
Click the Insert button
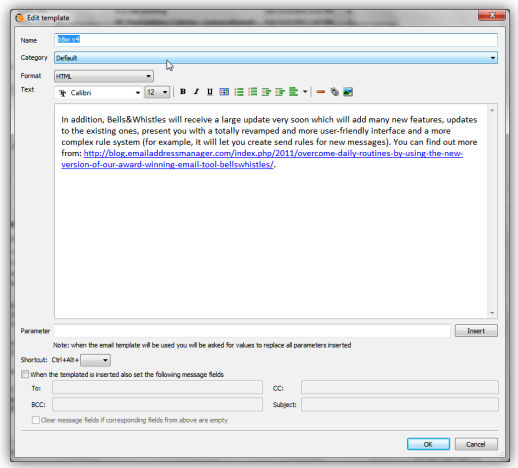click(x=476, y=331)
